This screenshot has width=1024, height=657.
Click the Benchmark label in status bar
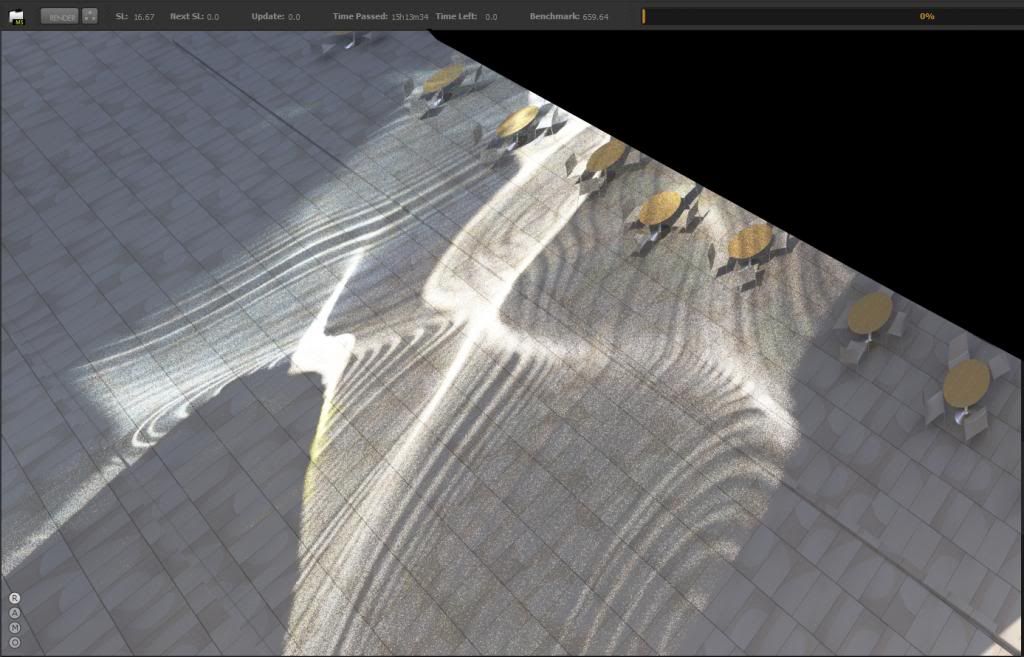click(x=554, y=17)
